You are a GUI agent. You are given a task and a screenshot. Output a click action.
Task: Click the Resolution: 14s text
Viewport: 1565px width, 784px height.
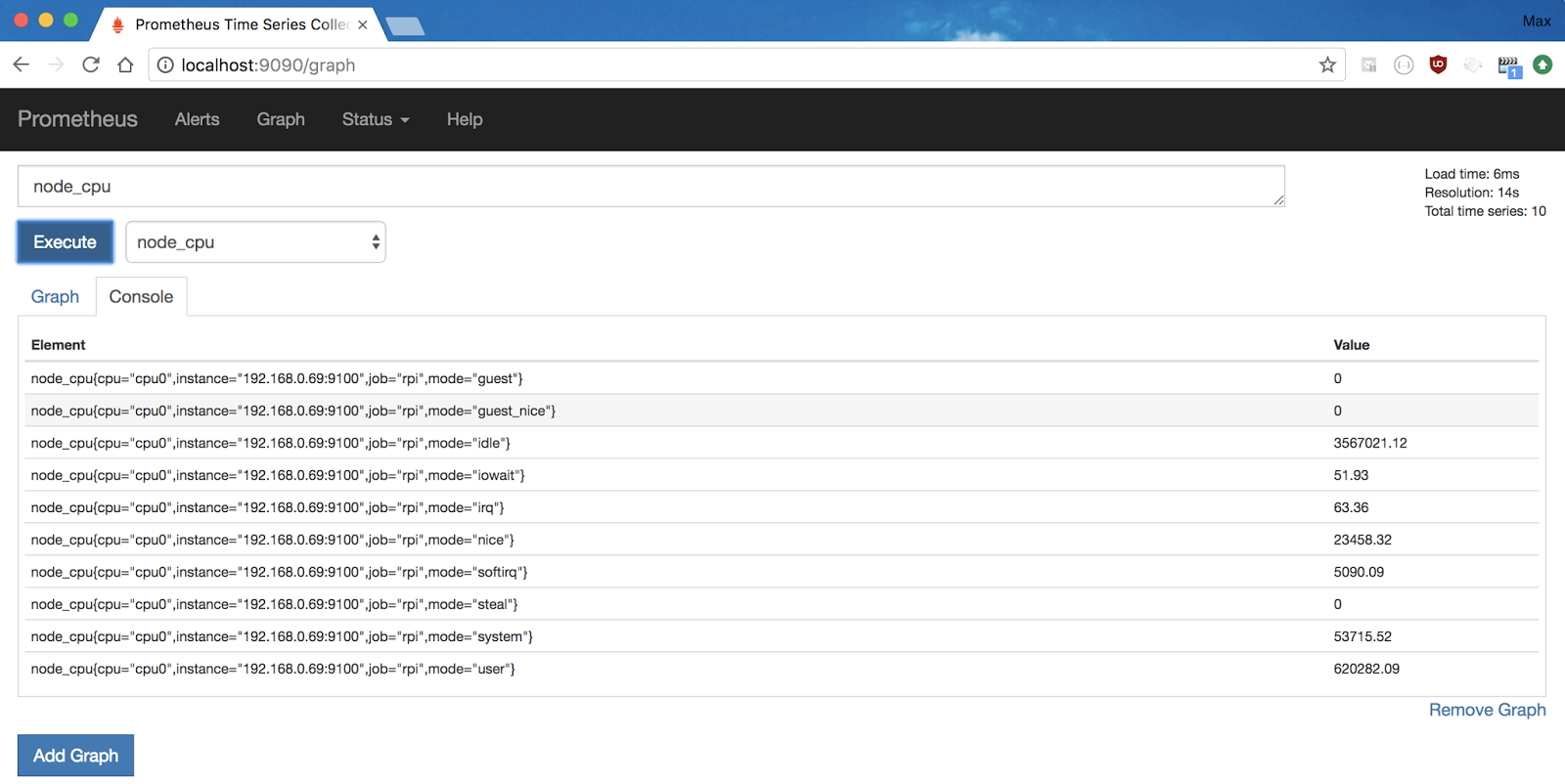point(1472,193)
